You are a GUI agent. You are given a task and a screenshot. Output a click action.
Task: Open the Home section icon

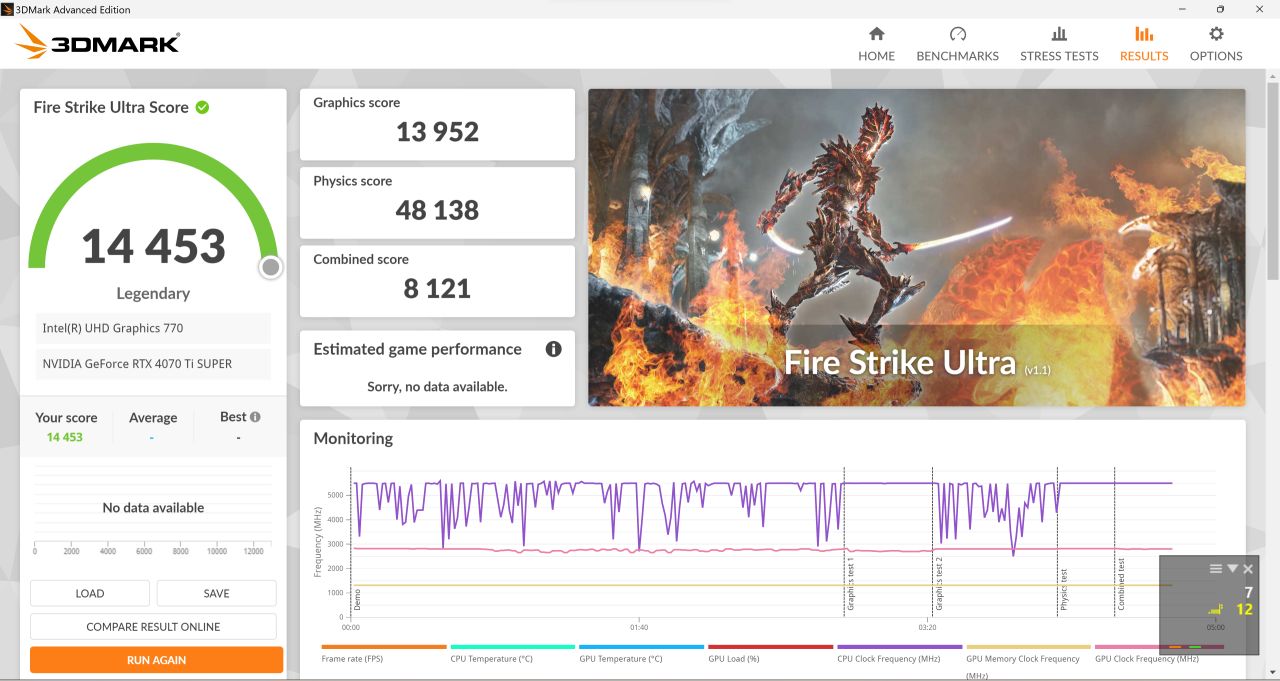click(x=876, y=34)
